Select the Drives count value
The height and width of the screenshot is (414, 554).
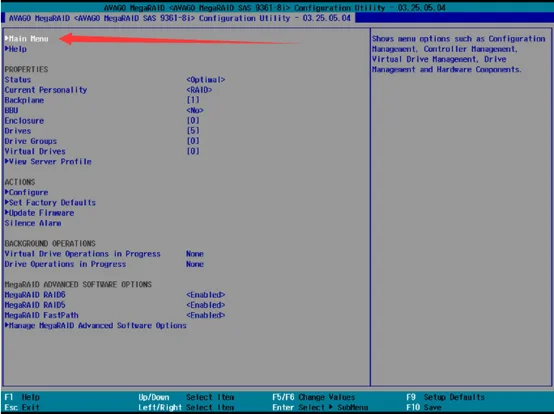(193, 131)
